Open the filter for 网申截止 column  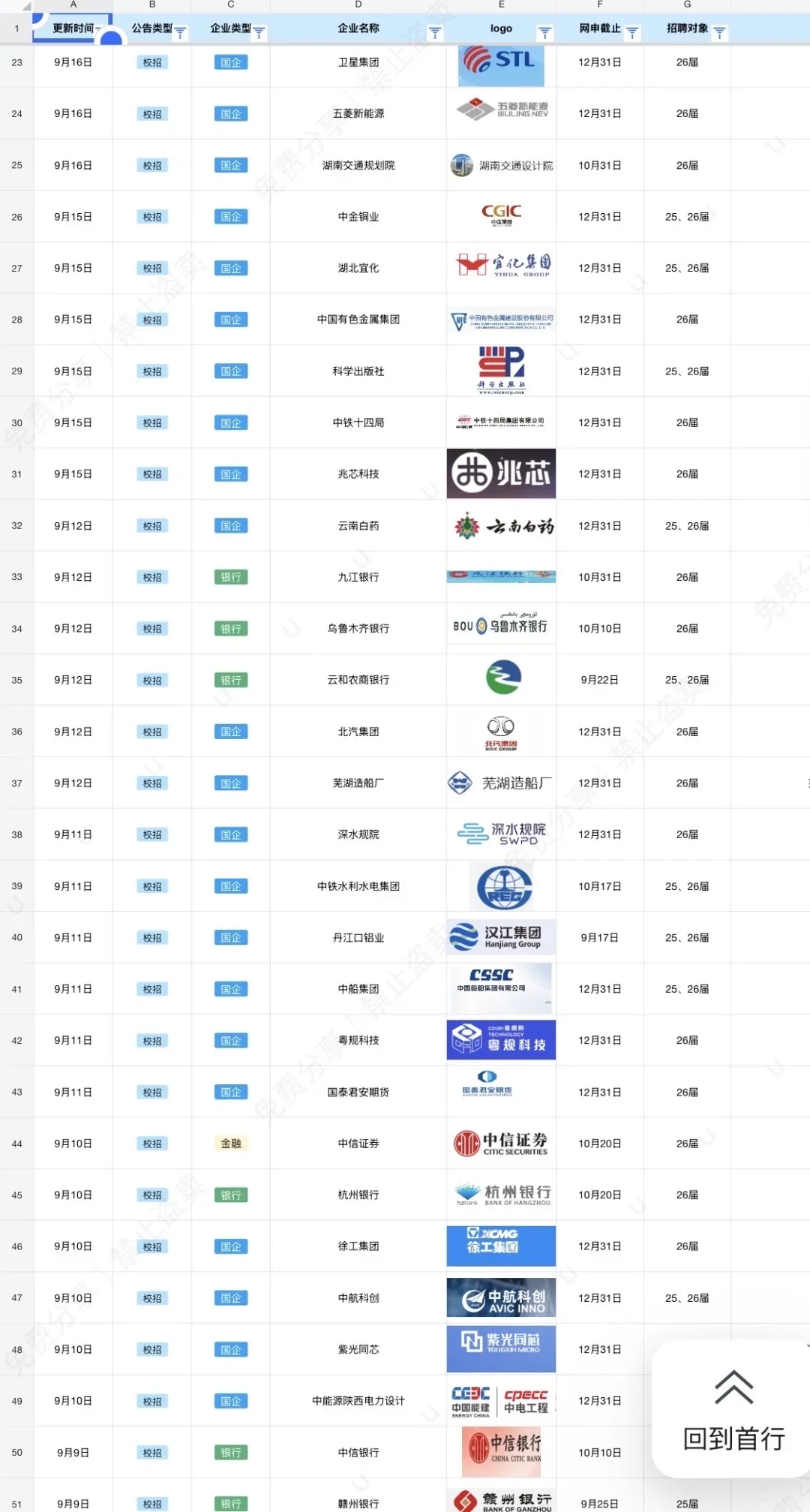(x=632, y=33)
